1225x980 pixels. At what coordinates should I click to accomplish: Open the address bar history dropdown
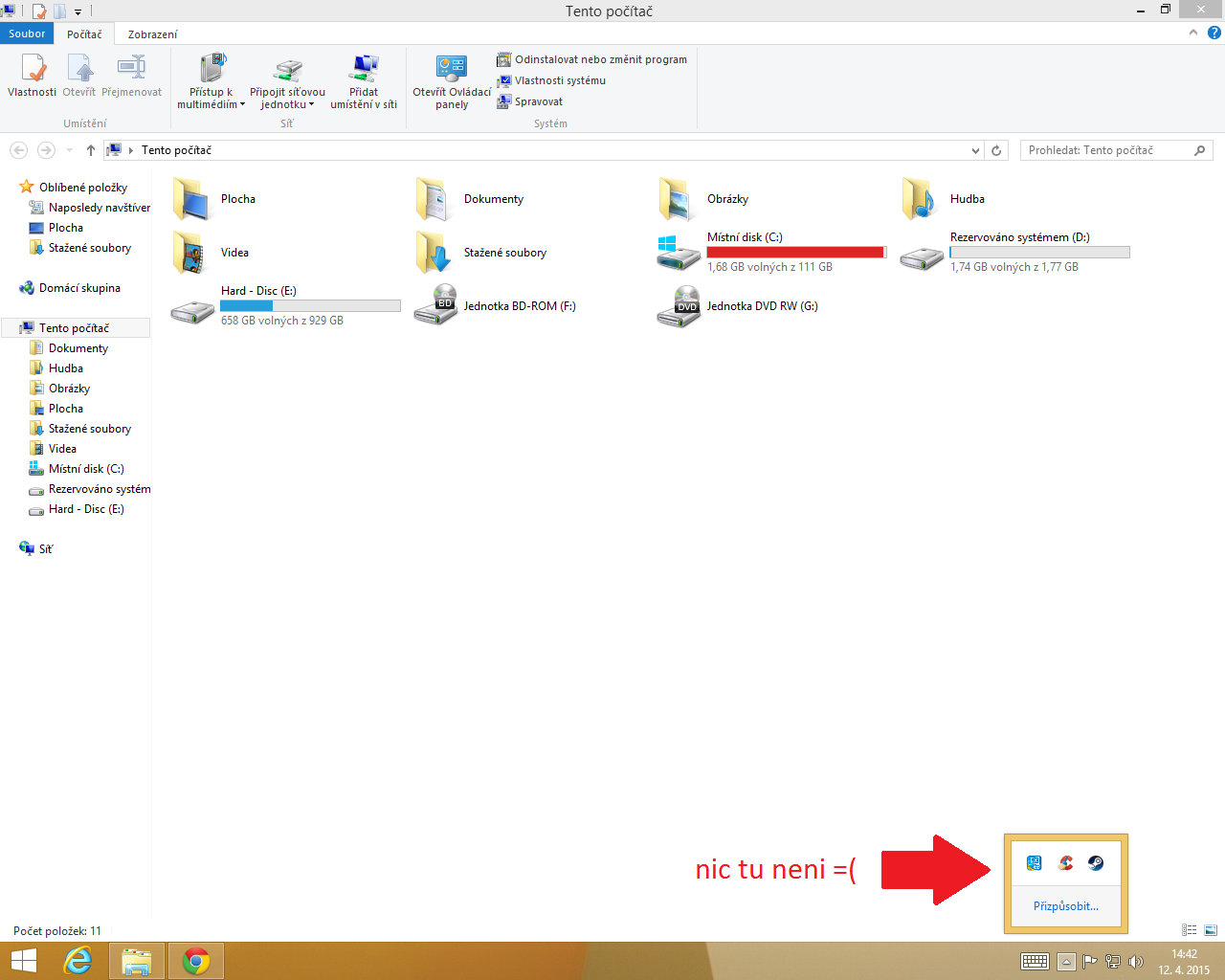click(975, 150)
